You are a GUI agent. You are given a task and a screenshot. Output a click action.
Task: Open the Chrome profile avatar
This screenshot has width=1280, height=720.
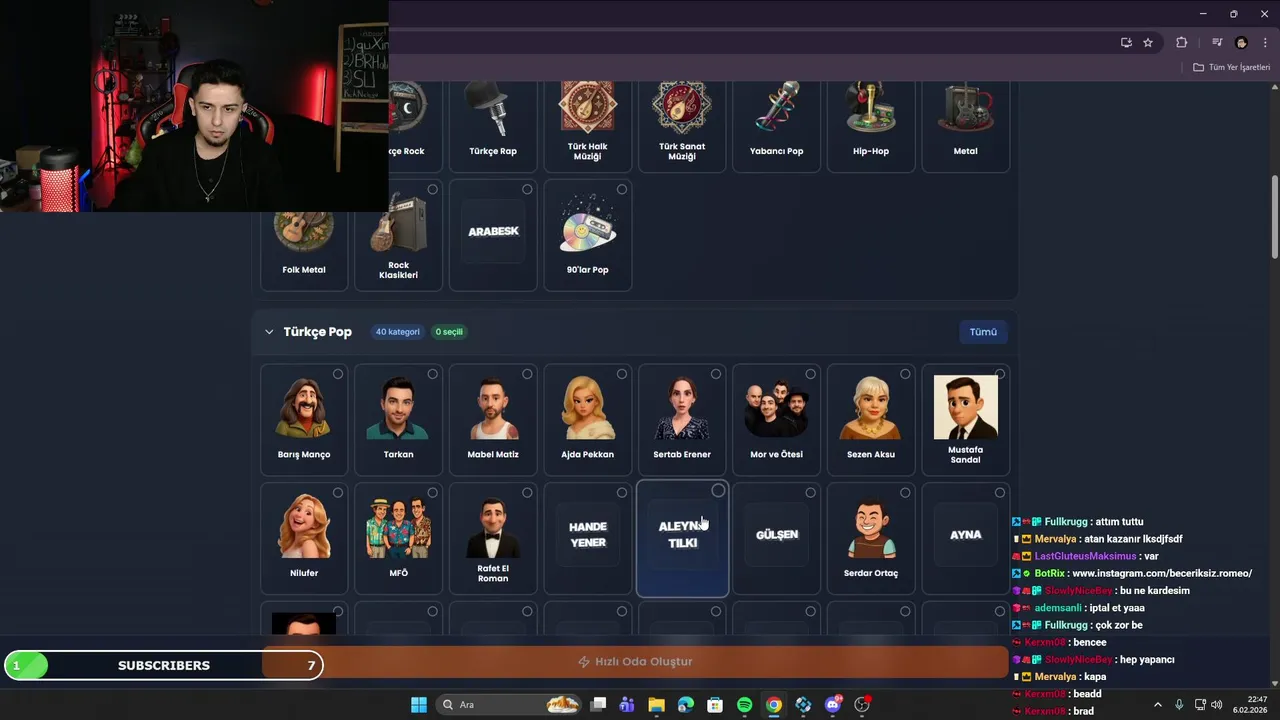click(1241, 42)
